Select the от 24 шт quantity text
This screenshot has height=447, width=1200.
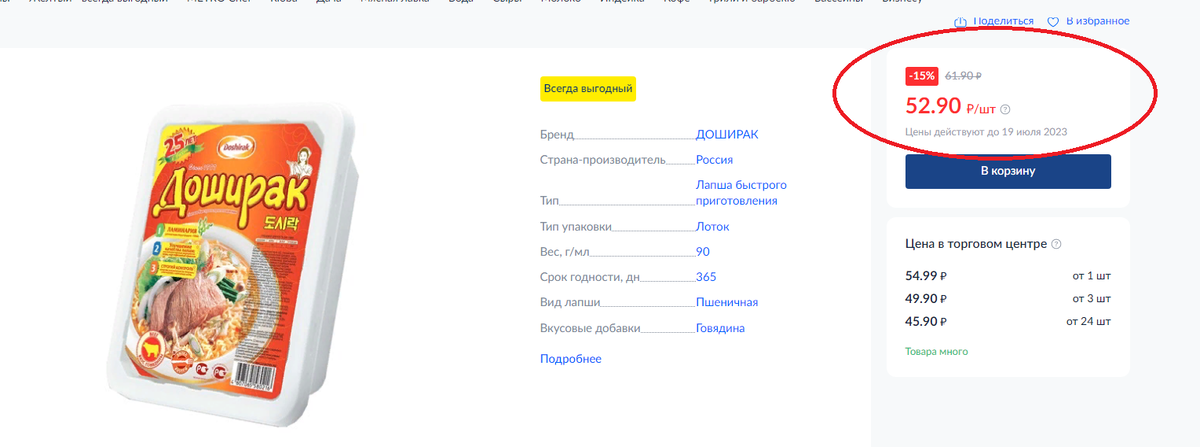coord(1087,321)
